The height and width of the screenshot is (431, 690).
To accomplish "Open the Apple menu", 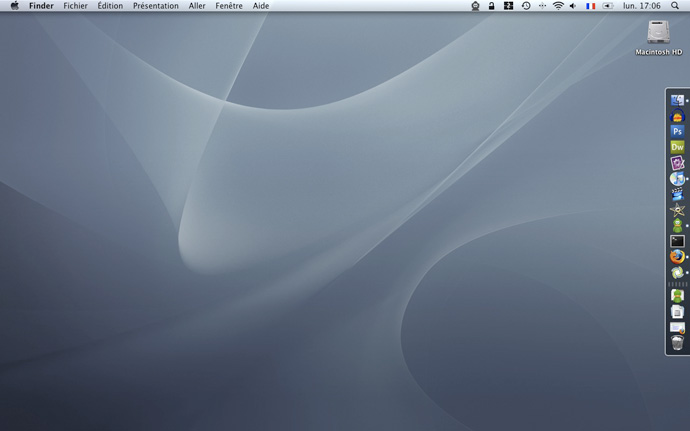I will coord(14,6).
